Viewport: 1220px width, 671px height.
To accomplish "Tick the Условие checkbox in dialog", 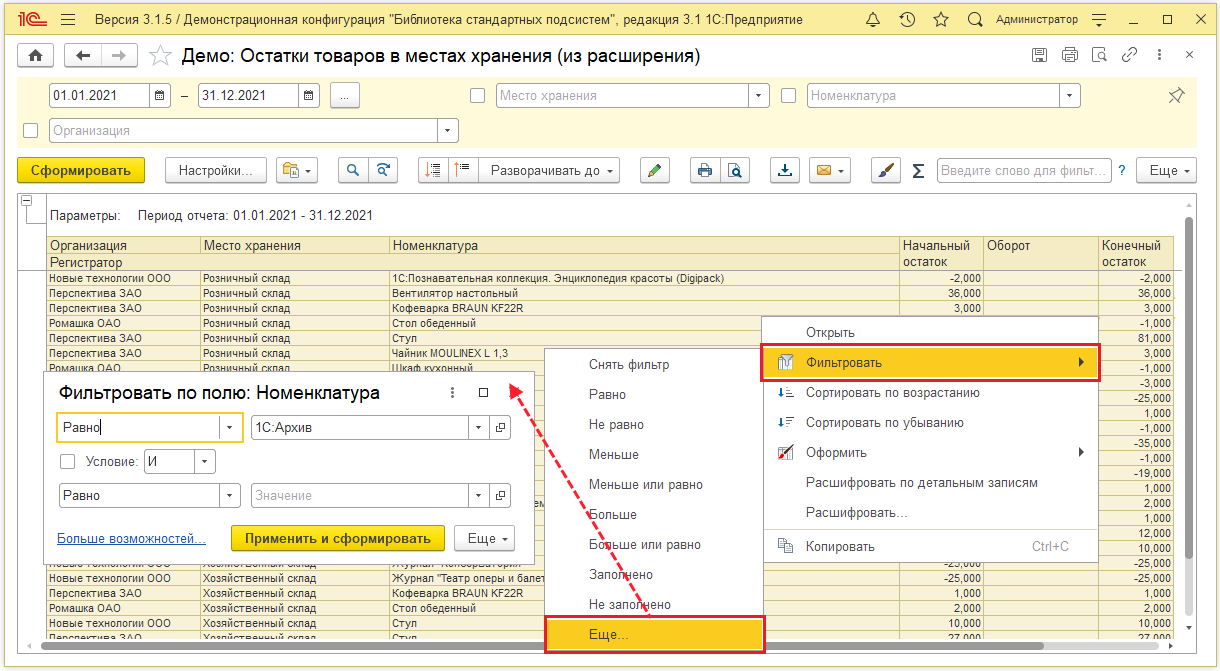I will click(68, 462).
